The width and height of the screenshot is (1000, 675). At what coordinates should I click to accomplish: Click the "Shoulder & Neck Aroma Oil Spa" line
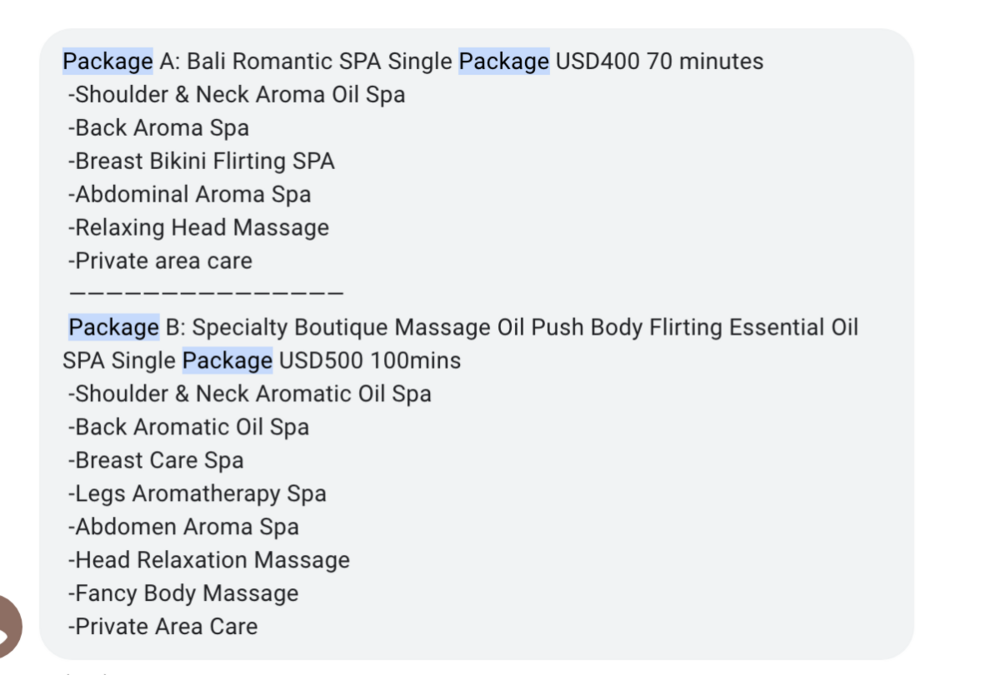[237, 95]
